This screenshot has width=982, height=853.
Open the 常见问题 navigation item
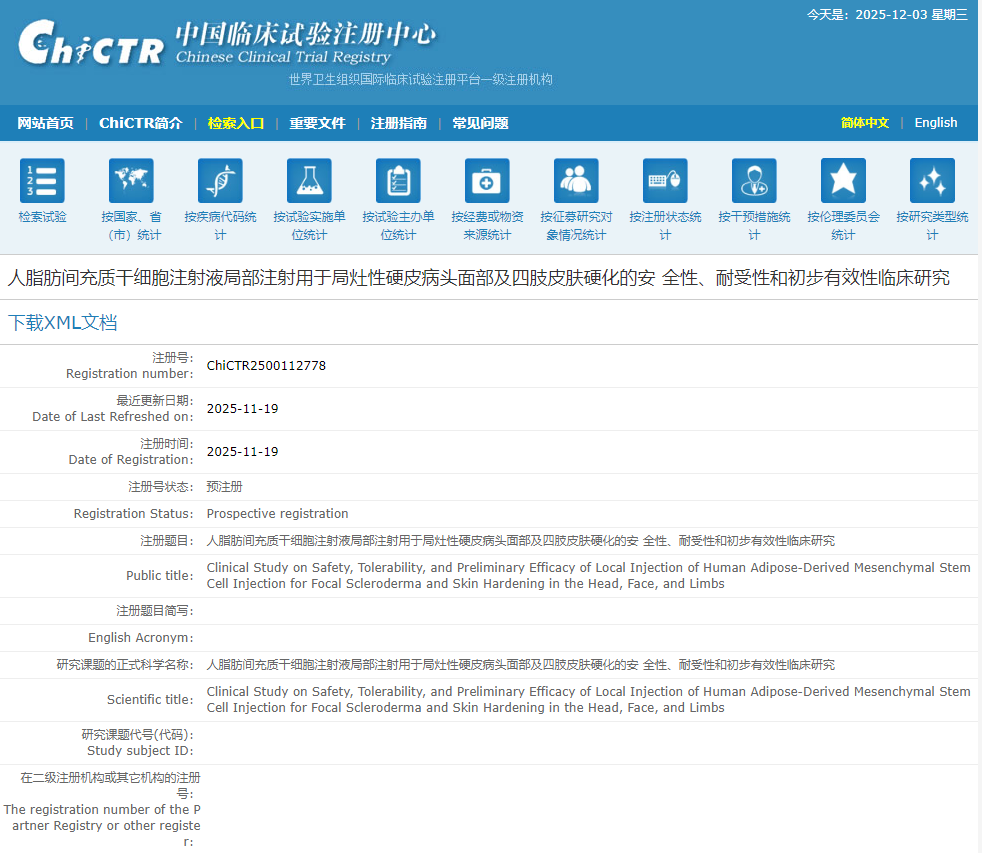click(x=480, y=123)
